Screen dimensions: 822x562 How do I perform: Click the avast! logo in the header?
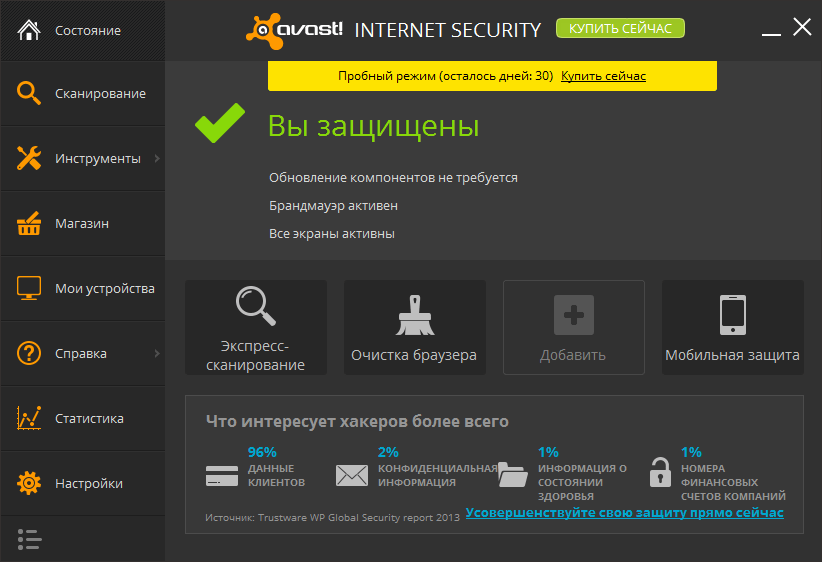coord(294,30)
